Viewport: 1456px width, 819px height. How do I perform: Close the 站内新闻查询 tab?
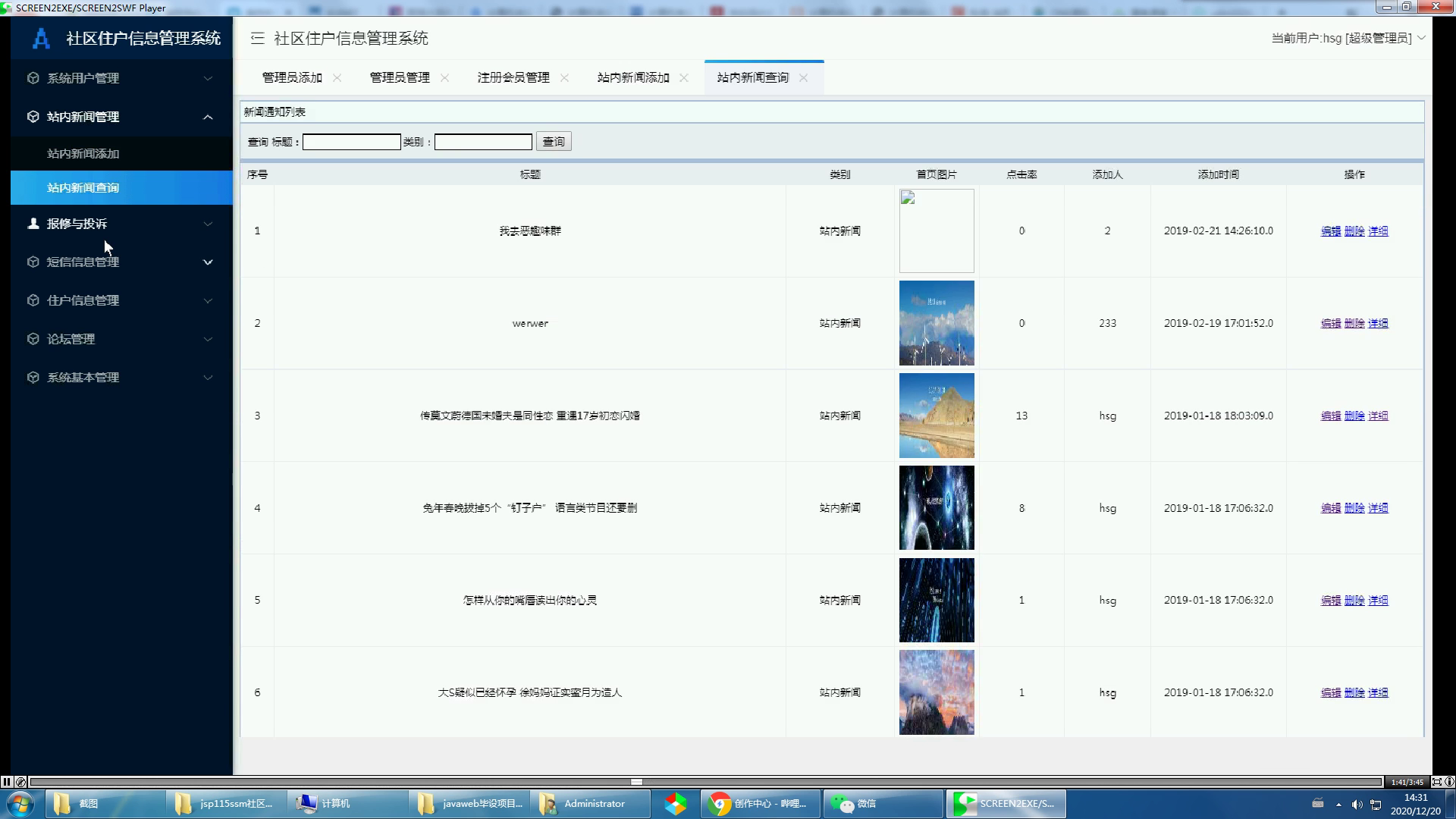[x=803, y=78]
